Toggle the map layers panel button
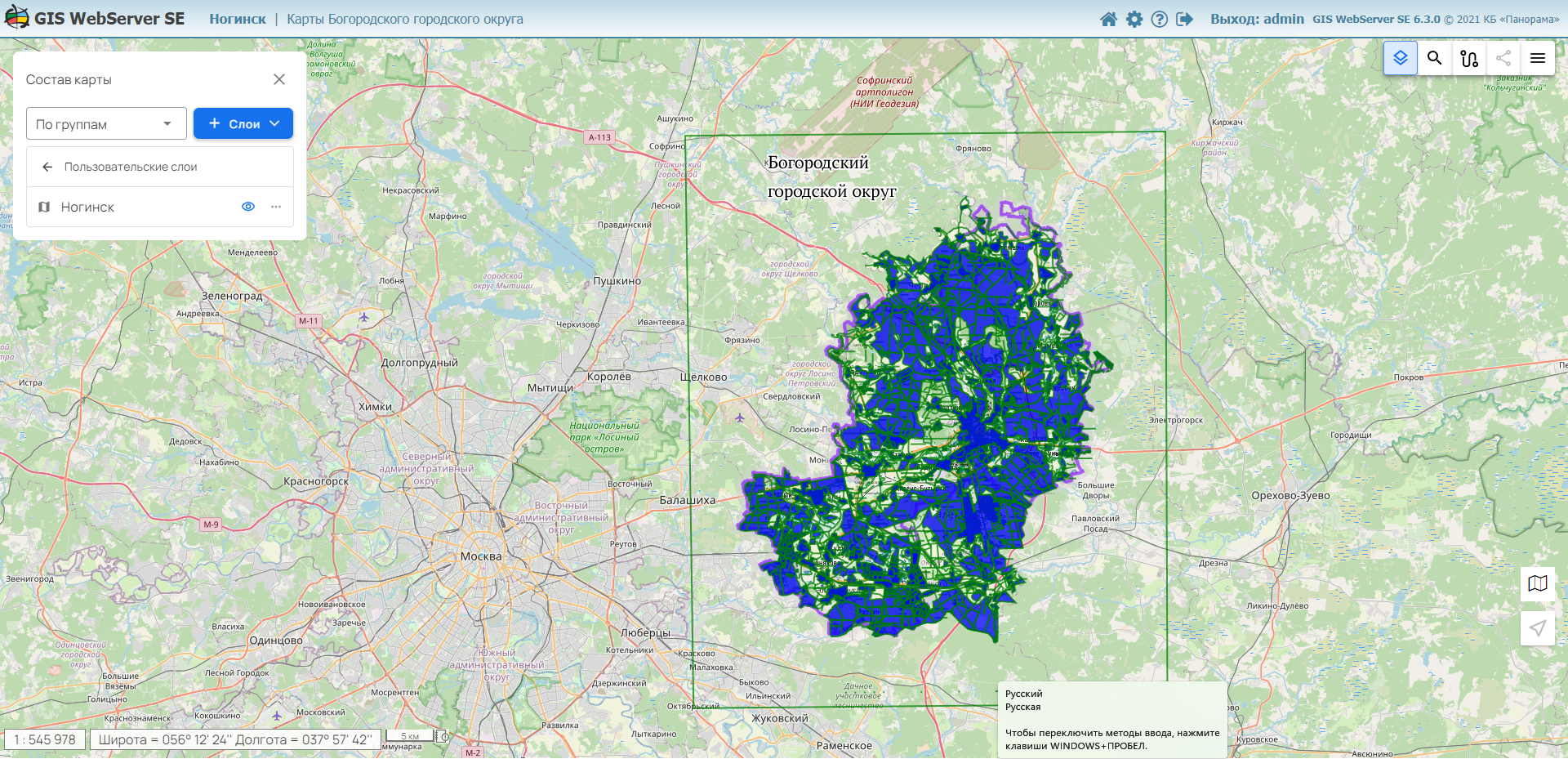 pyautogui.click(x=1400, y=58)
